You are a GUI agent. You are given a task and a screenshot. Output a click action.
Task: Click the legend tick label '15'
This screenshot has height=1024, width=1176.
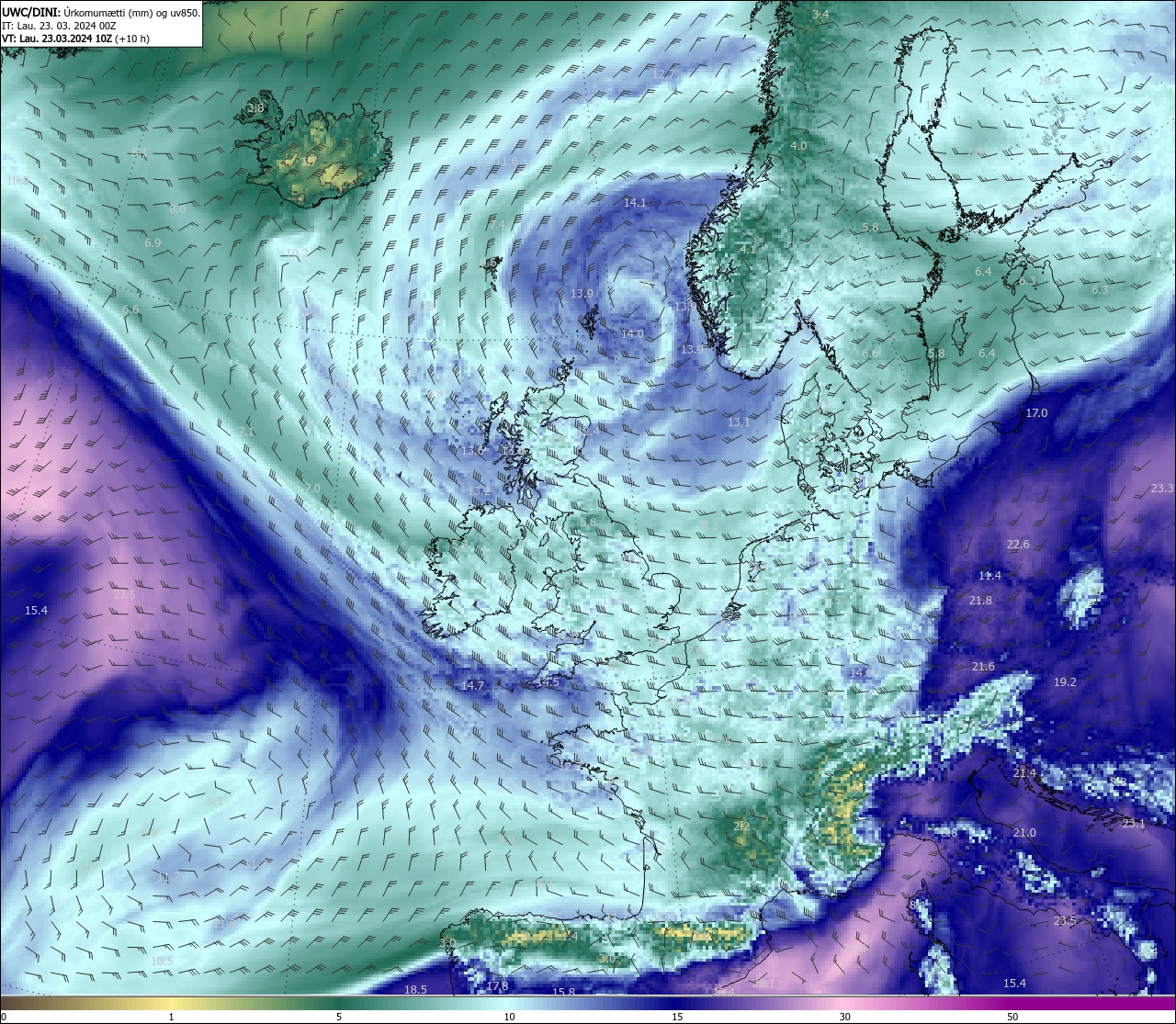[x=676, y=1017]
